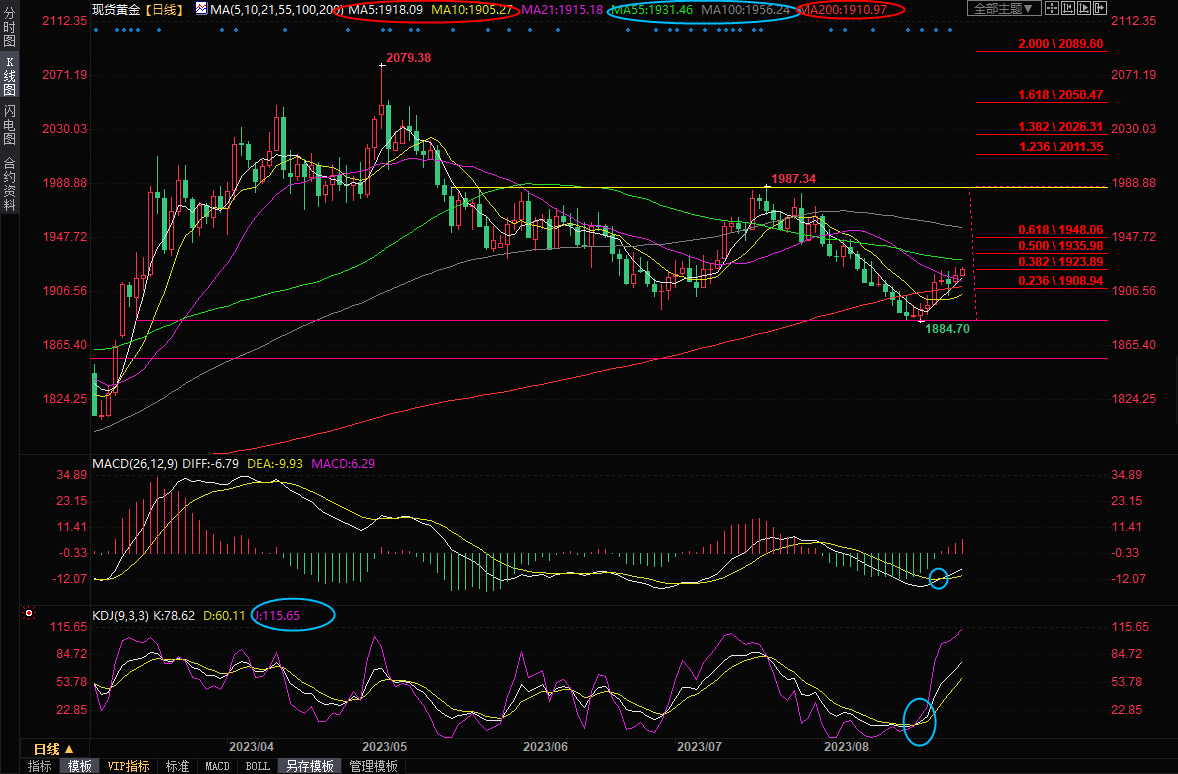Click the first blue event dot at top-left
This screenshot has width=1178, height=774.
(96, 29)
